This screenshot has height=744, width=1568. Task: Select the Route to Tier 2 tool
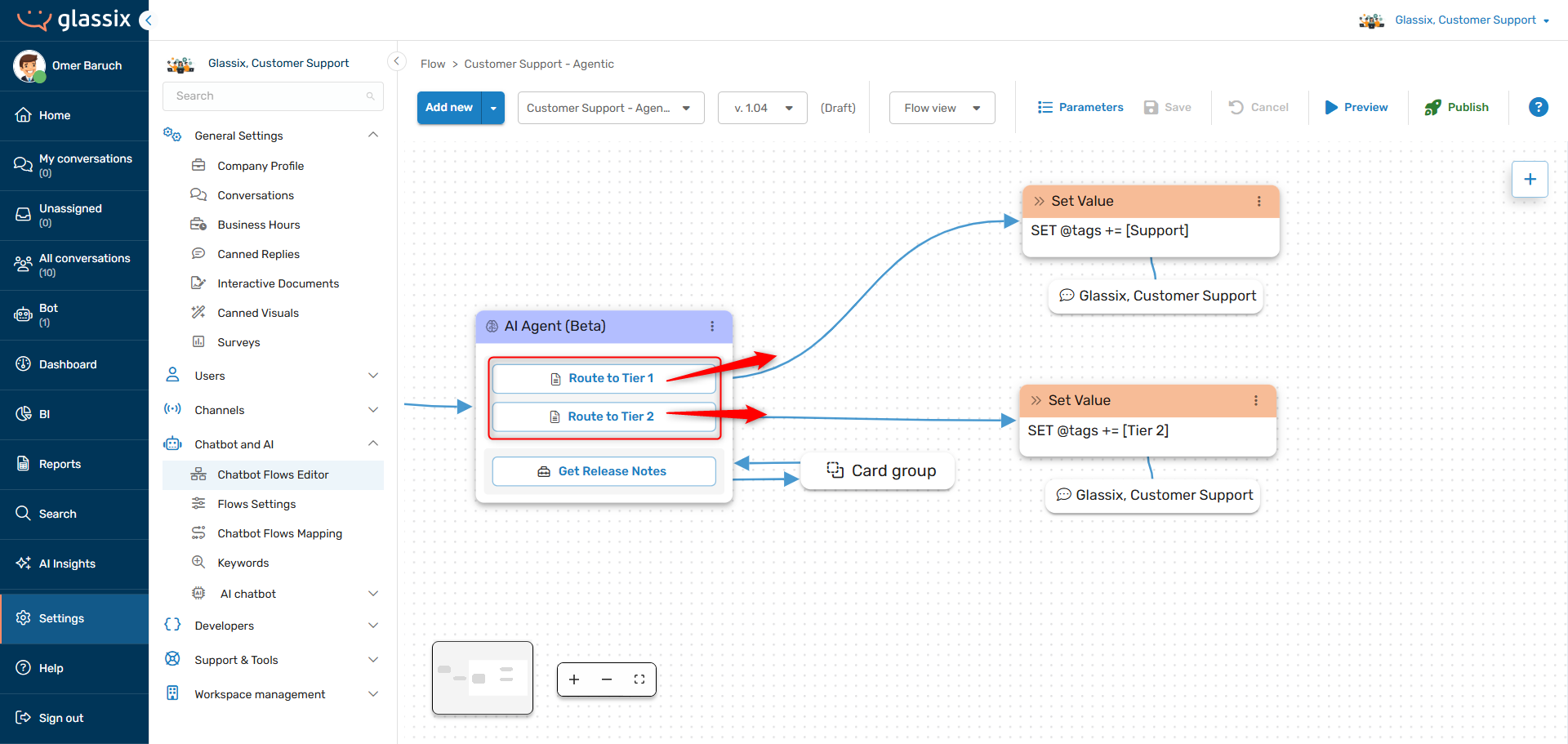[x=604, y=417]
